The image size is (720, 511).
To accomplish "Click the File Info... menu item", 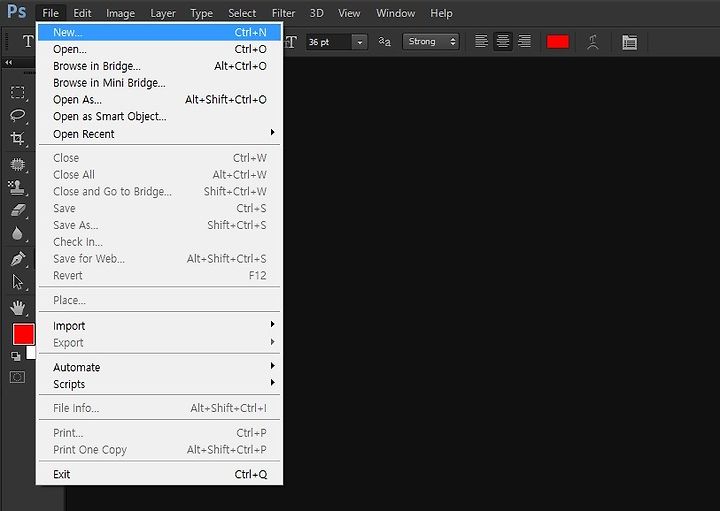I will (159, 408).
